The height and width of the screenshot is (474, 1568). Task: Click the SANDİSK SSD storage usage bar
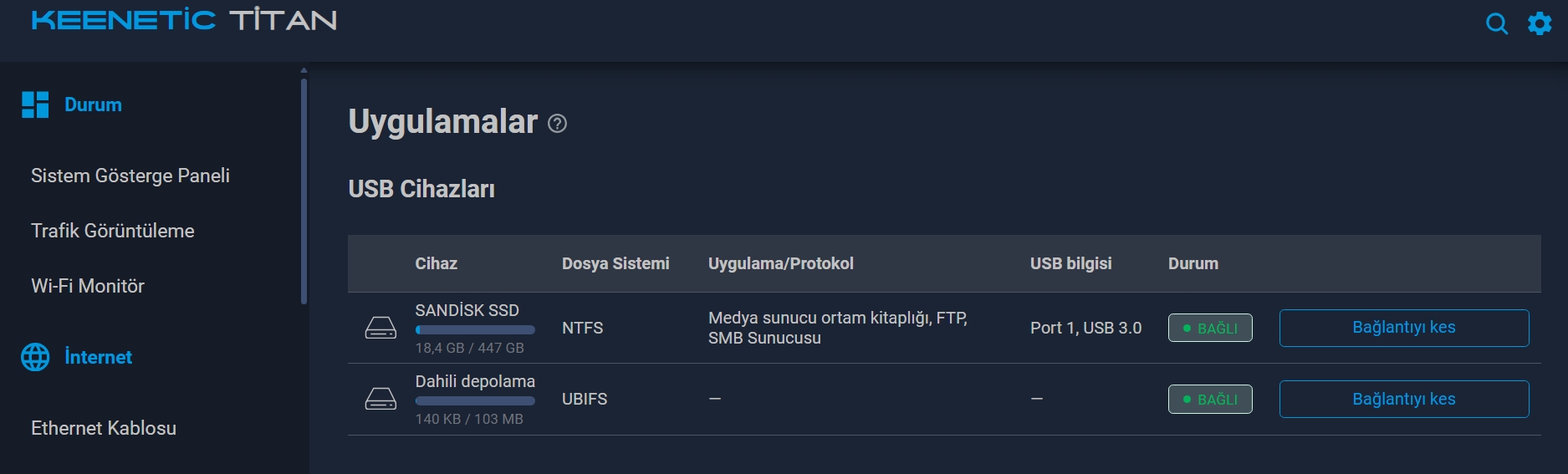[475, 330]
